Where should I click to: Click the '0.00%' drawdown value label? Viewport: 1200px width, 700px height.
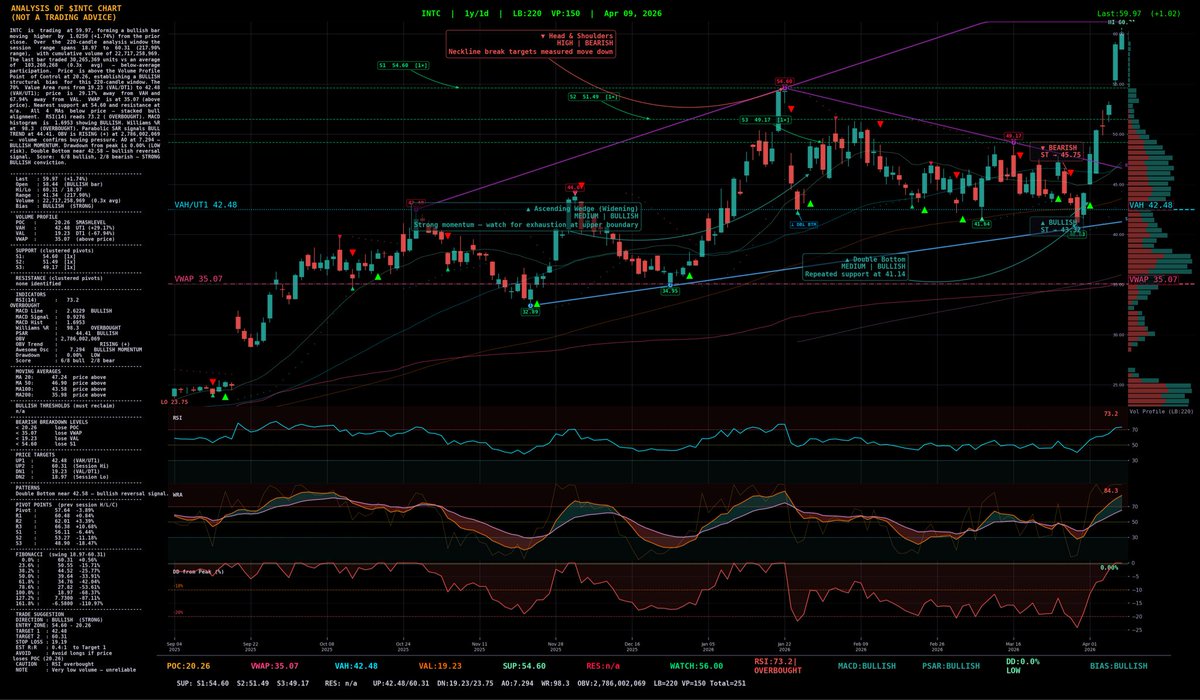tap(1107, 568)
